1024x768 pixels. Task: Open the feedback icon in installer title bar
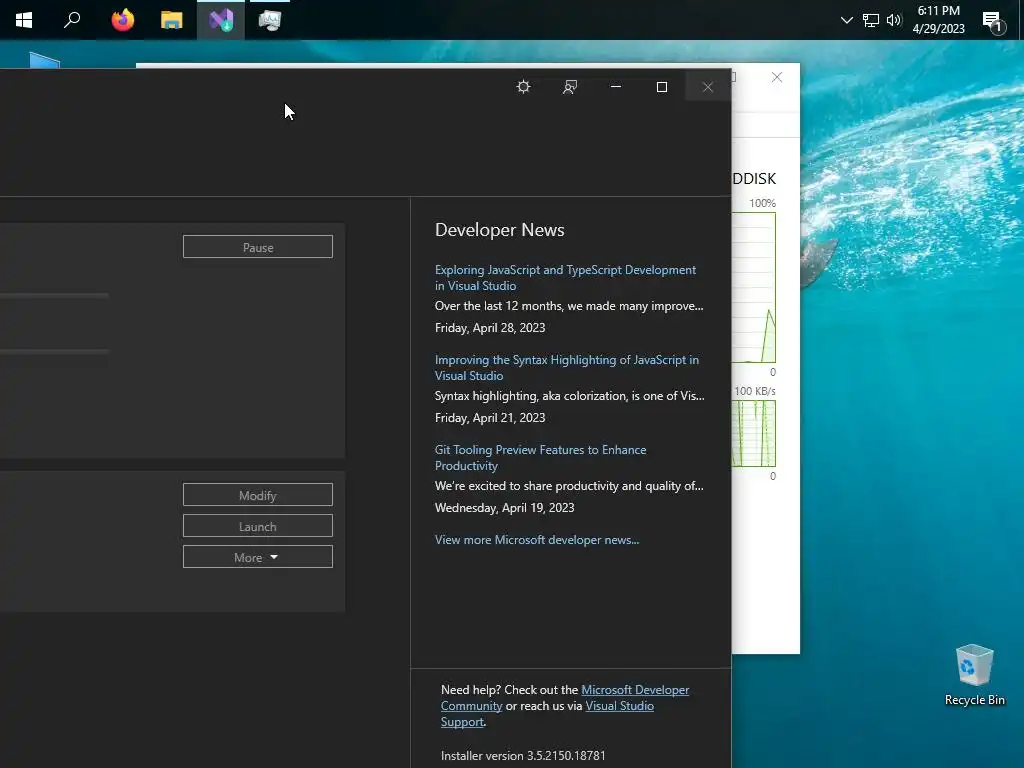tap(569, 87)
